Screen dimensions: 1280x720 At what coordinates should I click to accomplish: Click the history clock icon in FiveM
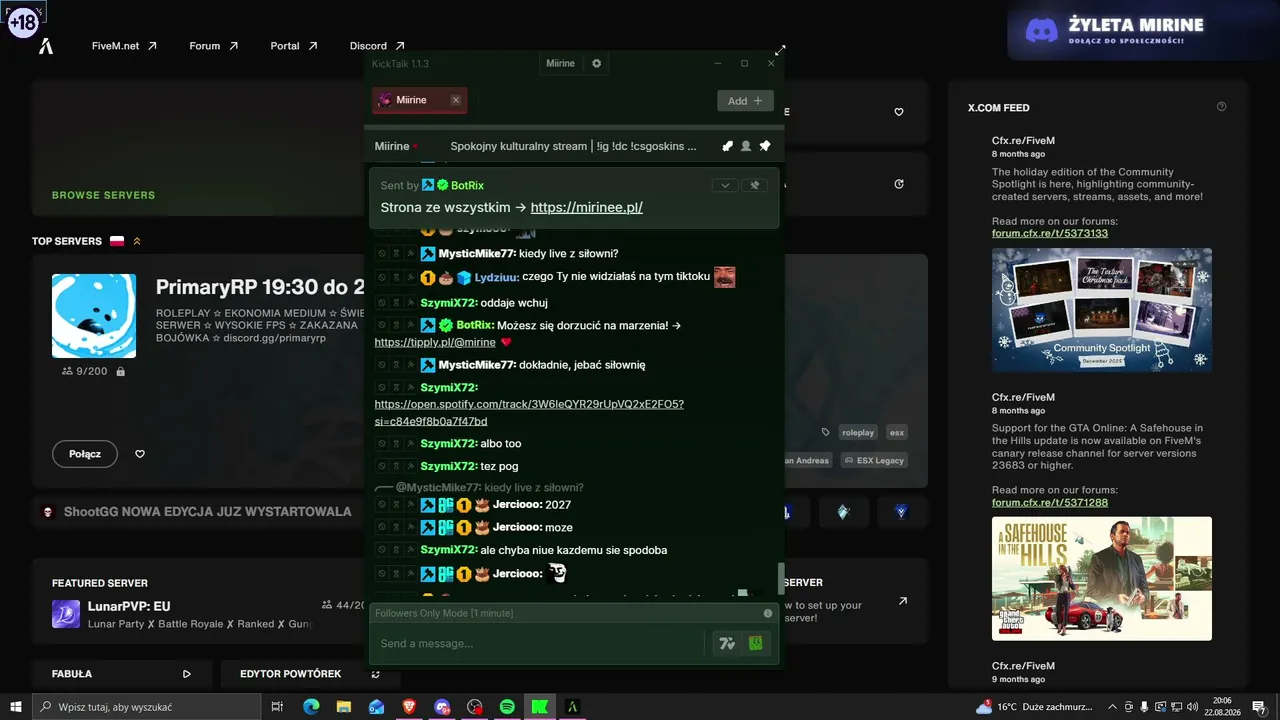coord(899,184)
